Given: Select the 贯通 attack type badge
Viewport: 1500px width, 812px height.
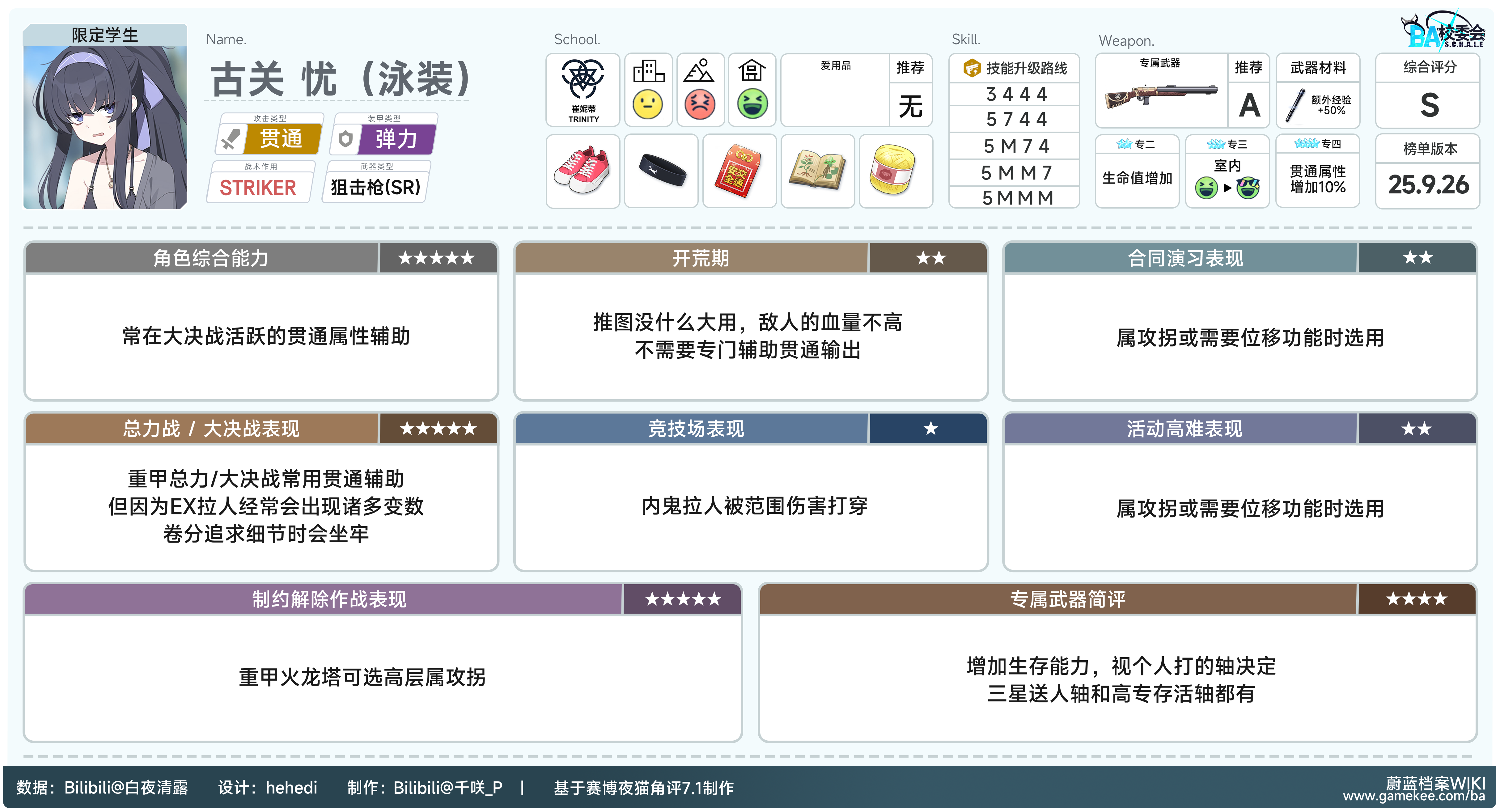Looking at the screenshot, I should 281,139.
